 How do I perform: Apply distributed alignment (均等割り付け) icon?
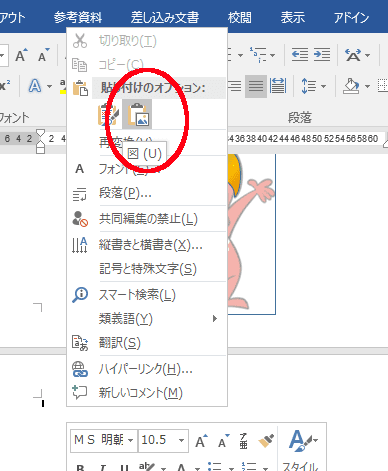tap(278, 86)
